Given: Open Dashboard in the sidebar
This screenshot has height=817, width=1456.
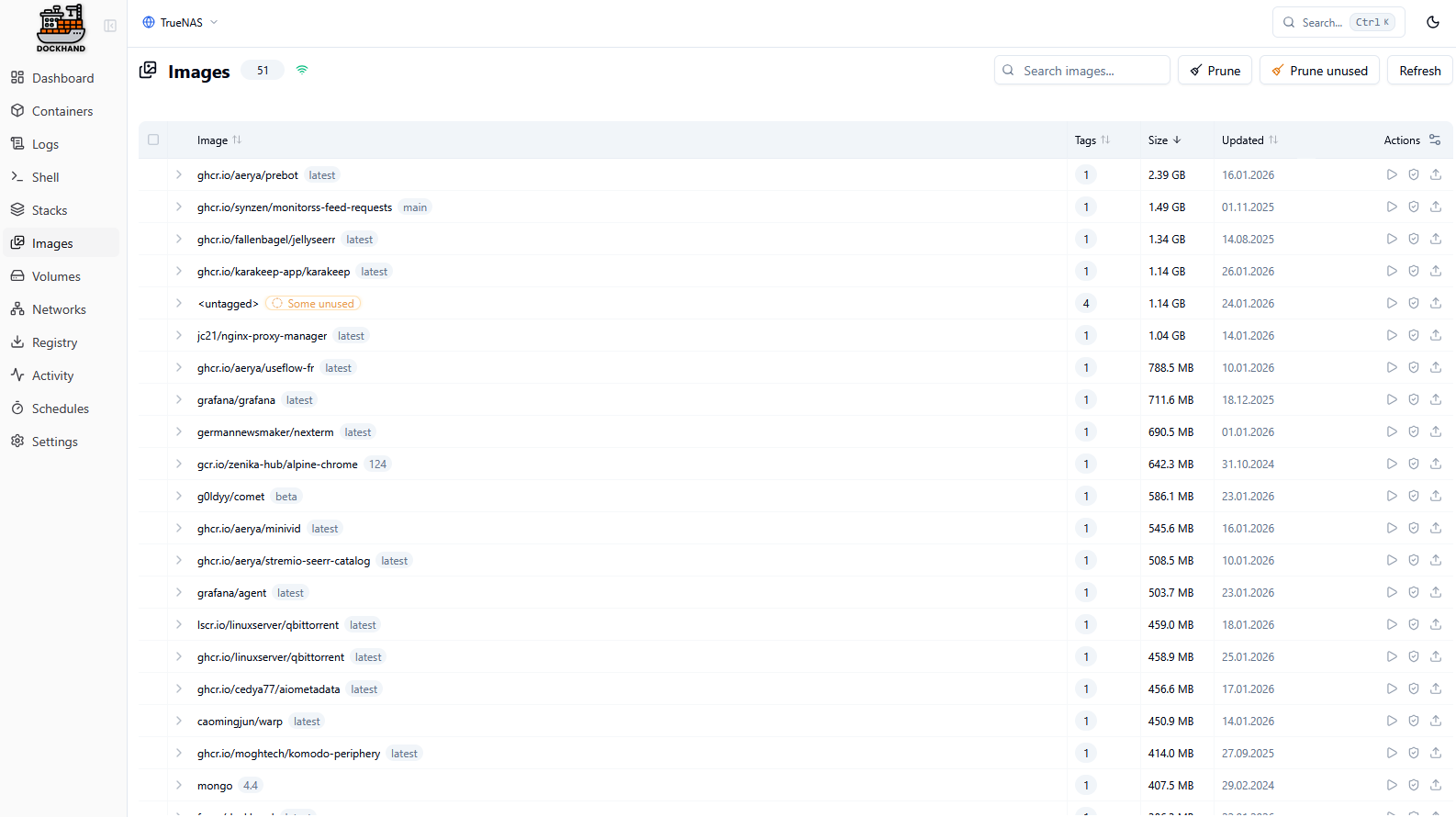Looking at the screenshot, I should click(61, 78).
